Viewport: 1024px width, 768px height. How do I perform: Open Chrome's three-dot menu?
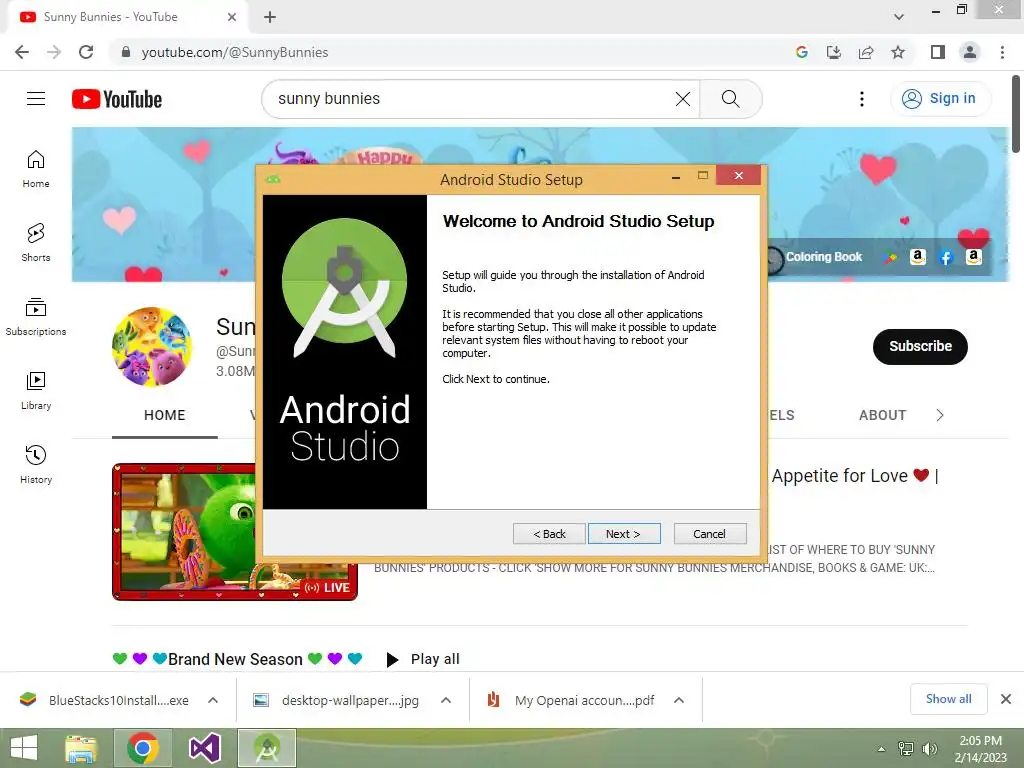click(1002, 52)
